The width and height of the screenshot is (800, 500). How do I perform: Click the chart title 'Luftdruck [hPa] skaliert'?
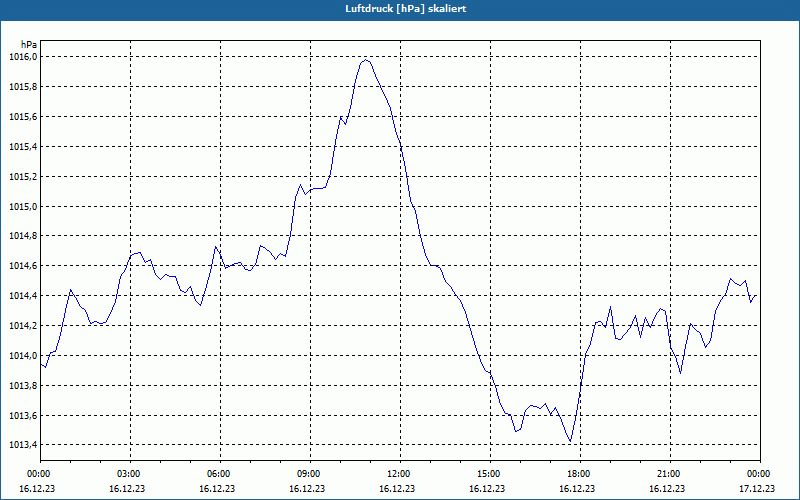(406, 9)
